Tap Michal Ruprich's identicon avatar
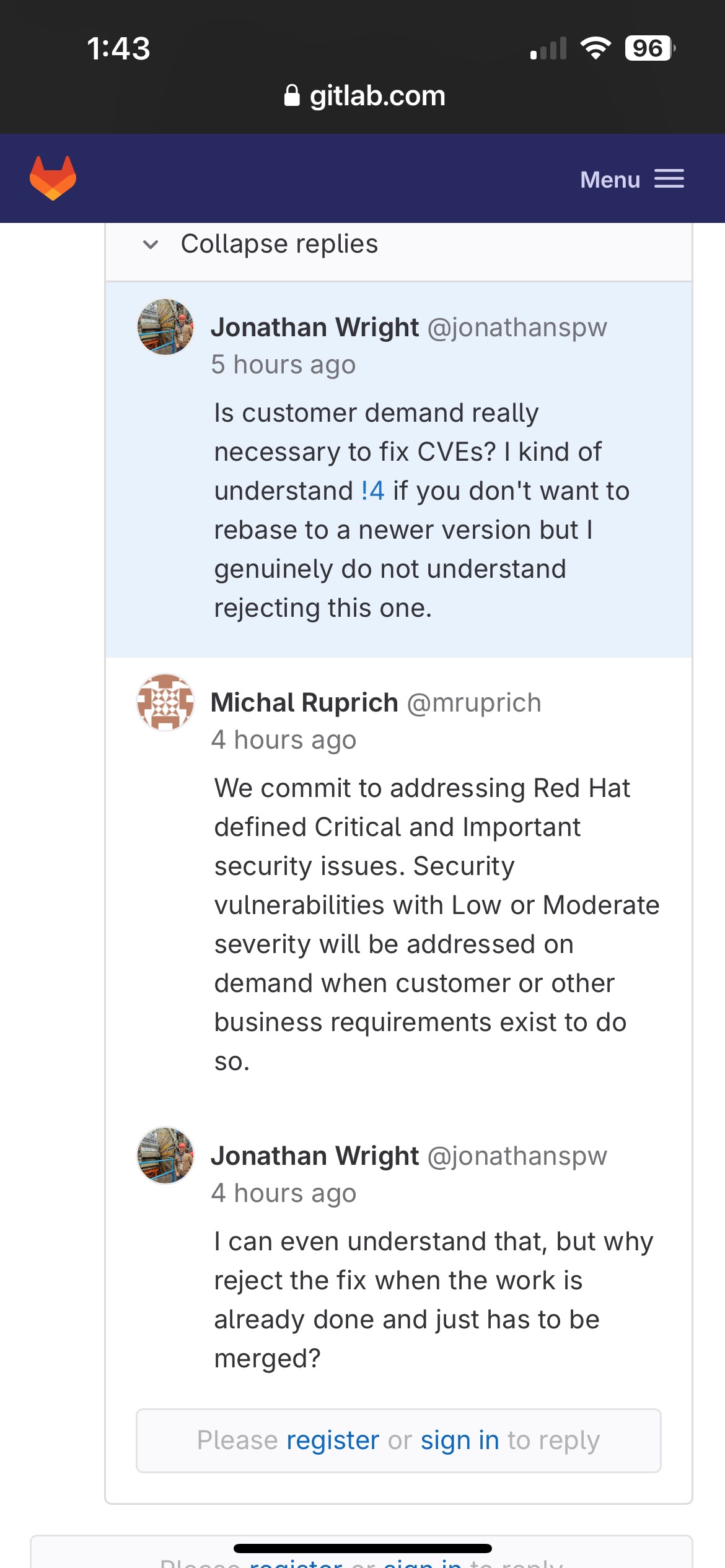This screenshot has height=1568, width=725. pyautogui.click(x=165, y=702)
